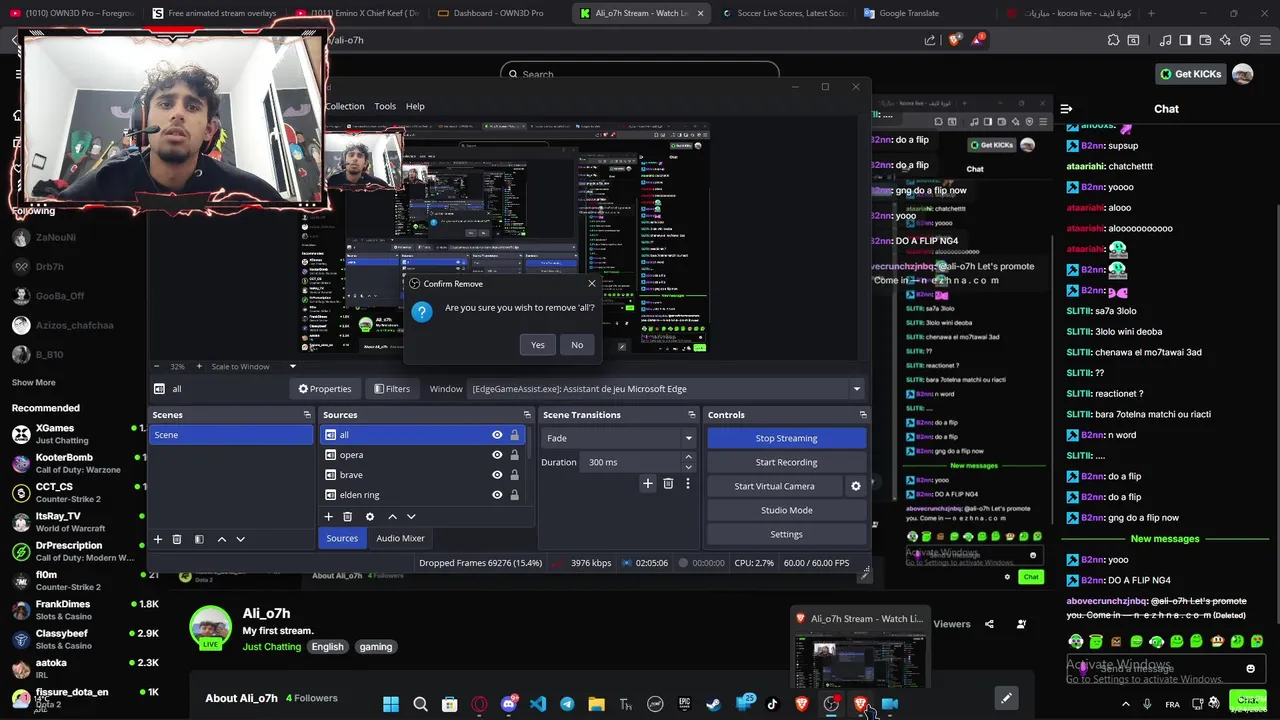
Task: Add a new source with plus icon
Action: click(328, 517)
